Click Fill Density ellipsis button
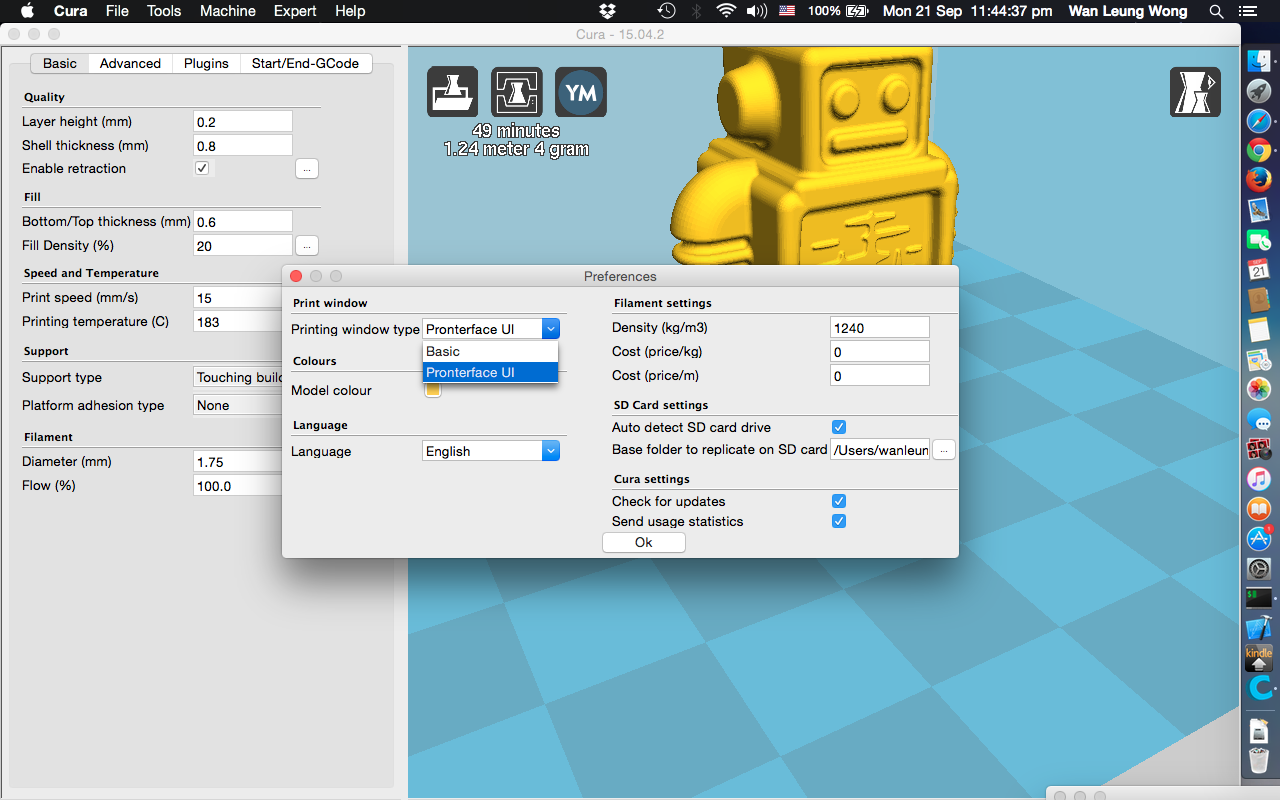Screen dimensions: 1280x800 pos(307,245)
